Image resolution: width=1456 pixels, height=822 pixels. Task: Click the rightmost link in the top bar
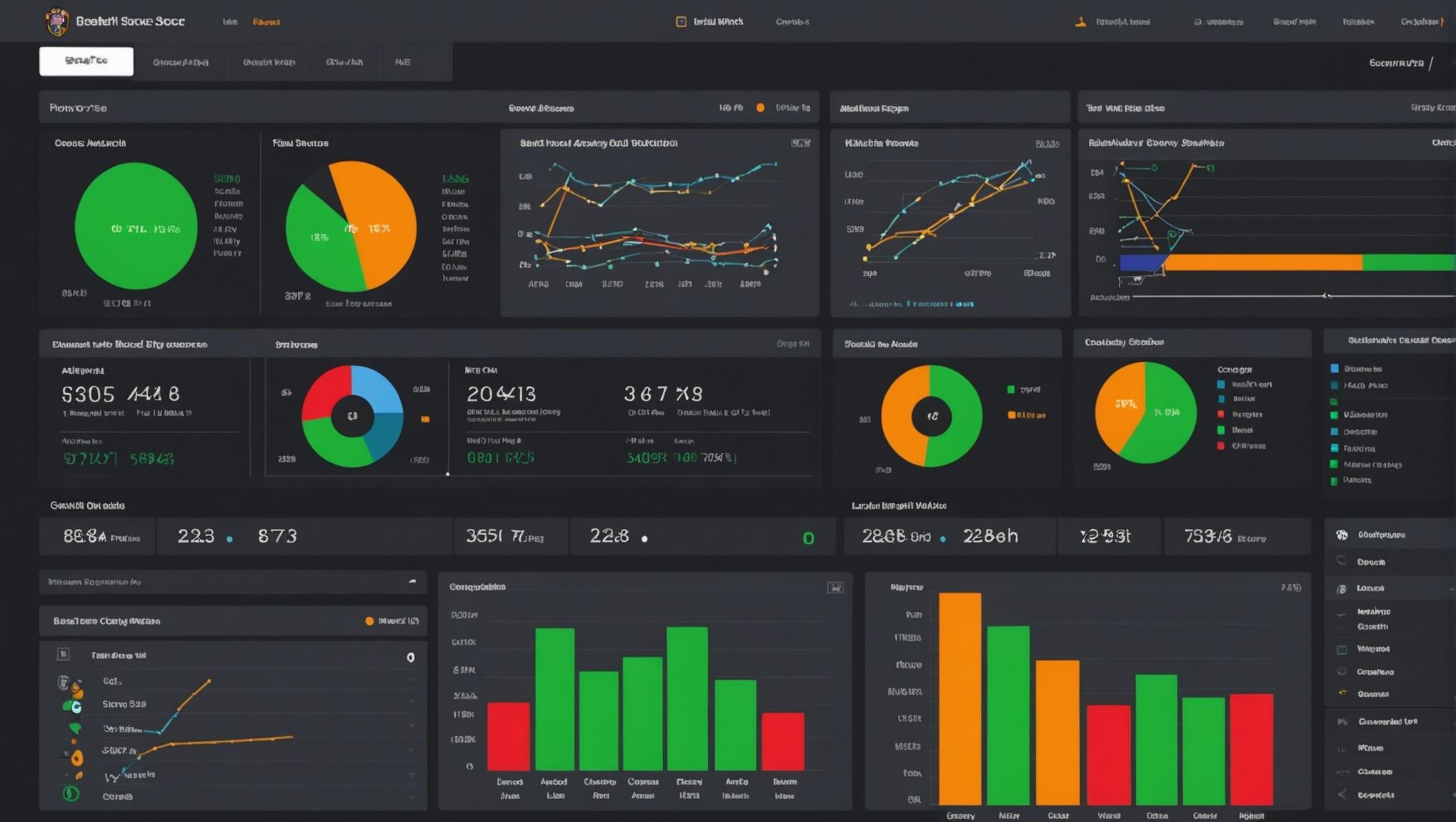[x=1422, y=21]
